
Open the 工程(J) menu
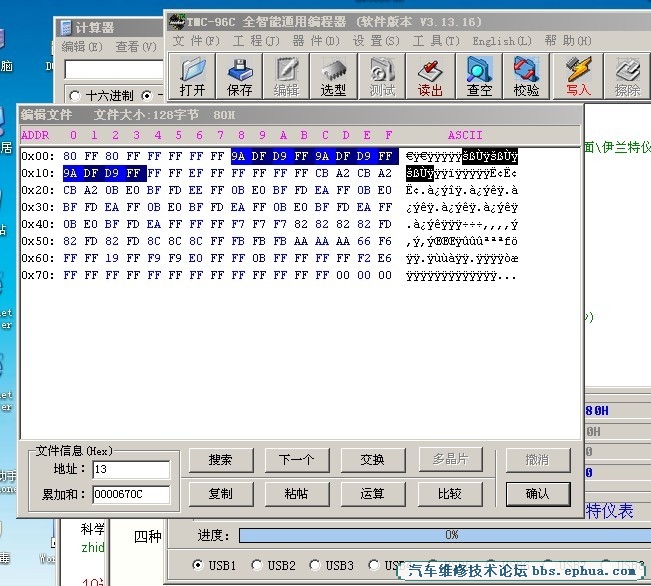pyautogui.click(x=256, y=41)
